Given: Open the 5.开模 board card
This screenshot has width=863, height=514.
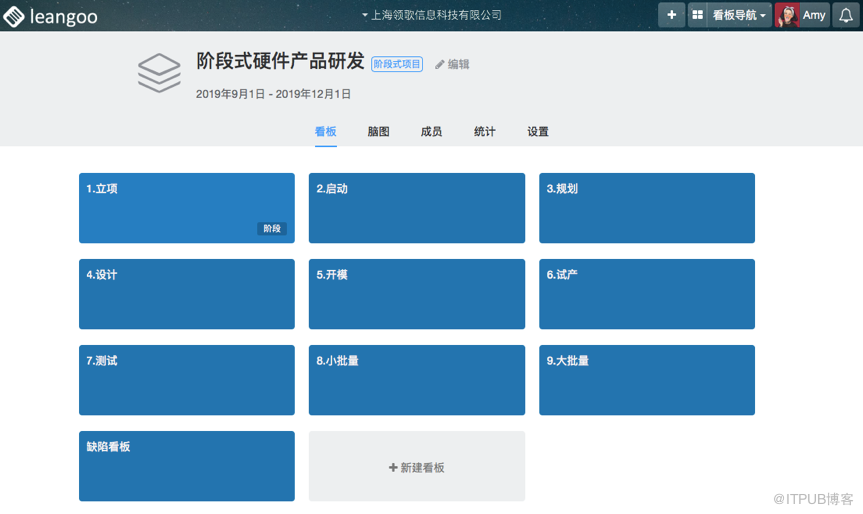Looking at the screenshot, I should pos(417,294).
